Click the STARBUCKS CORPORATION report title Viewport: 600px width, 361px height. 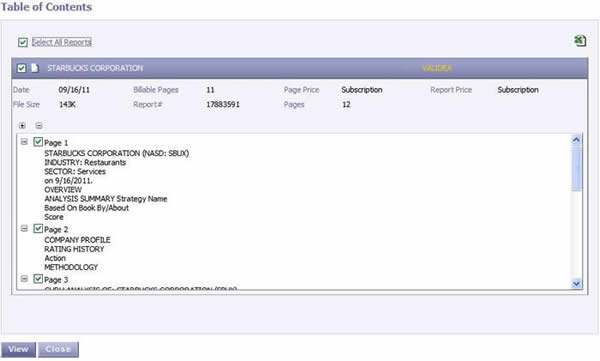click(95, 68)
